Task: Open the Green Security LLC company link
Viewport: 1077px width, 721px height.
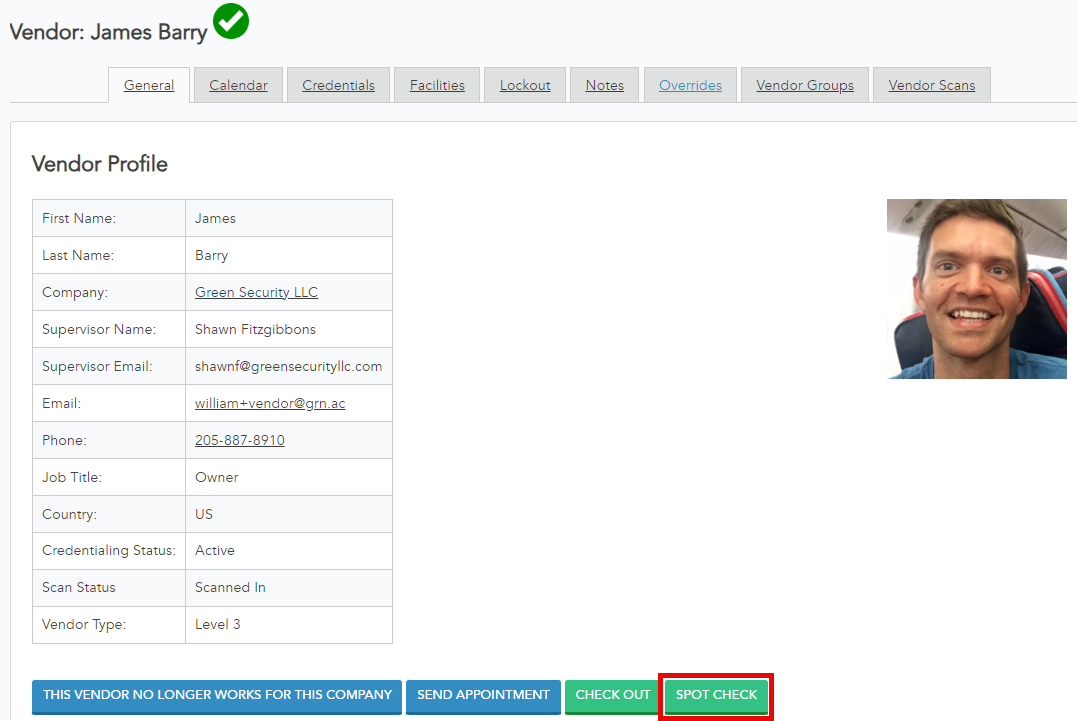Action: tap(256, 292)
